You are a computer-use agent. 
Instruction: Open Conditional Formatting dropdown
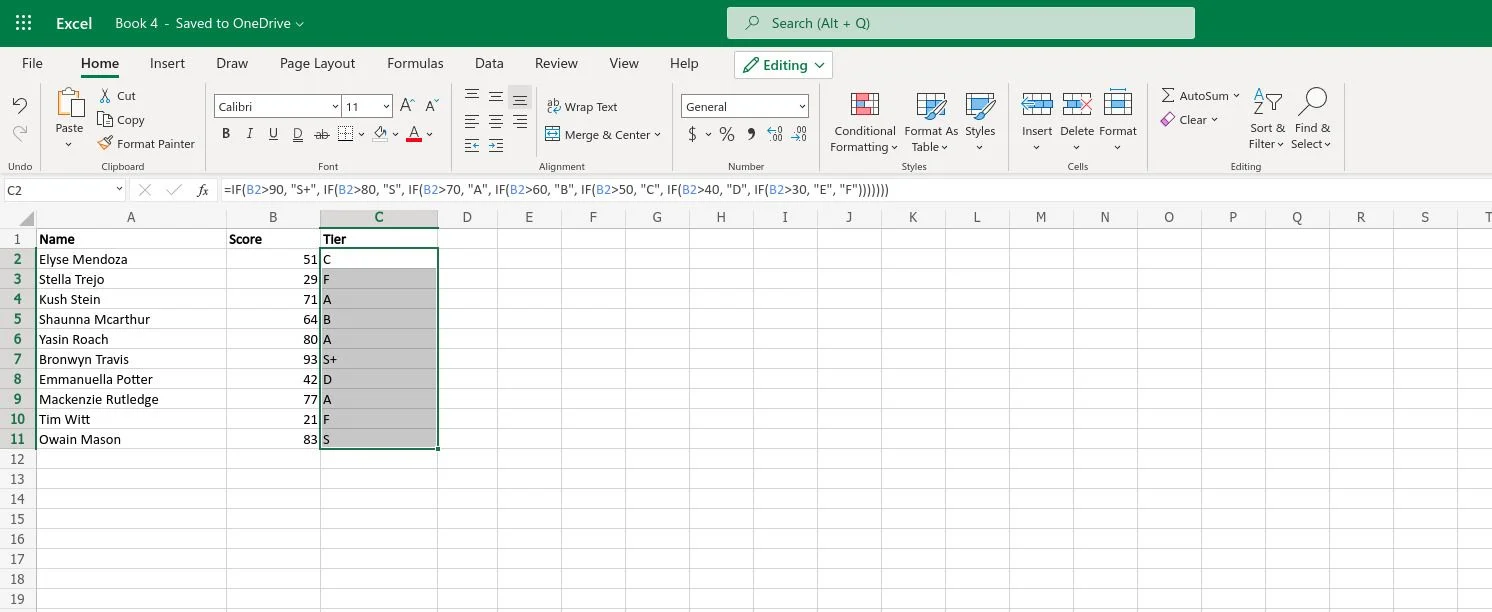pyautogui.click(x=865, y=122)
